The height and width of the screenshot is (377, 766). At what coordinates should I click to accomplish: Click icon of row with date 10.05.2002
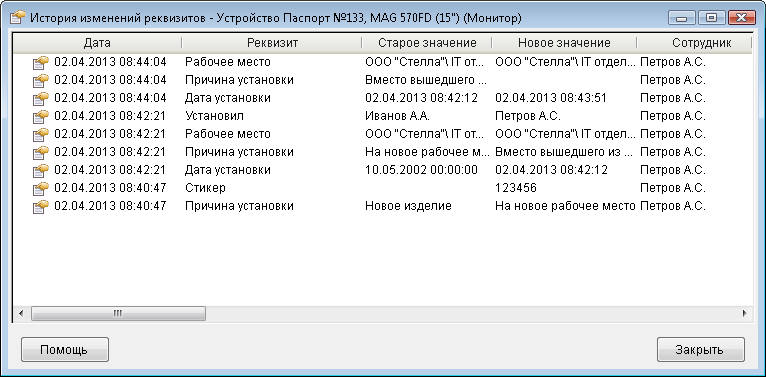41,170
